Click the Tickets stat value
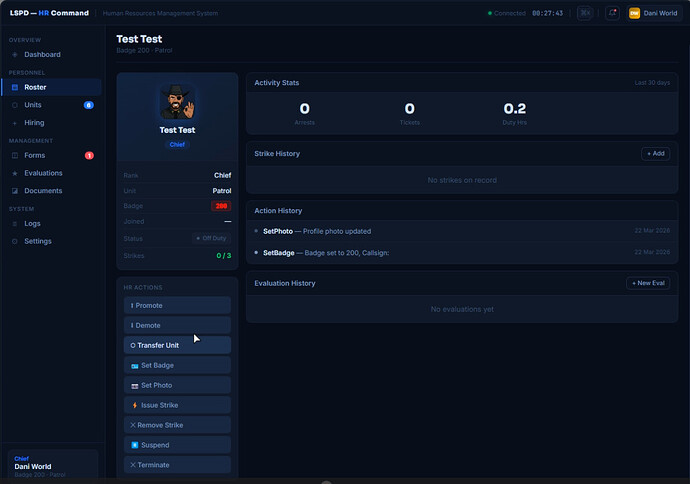Viewport: 690px width, 484px height. [x=410, y=109]
